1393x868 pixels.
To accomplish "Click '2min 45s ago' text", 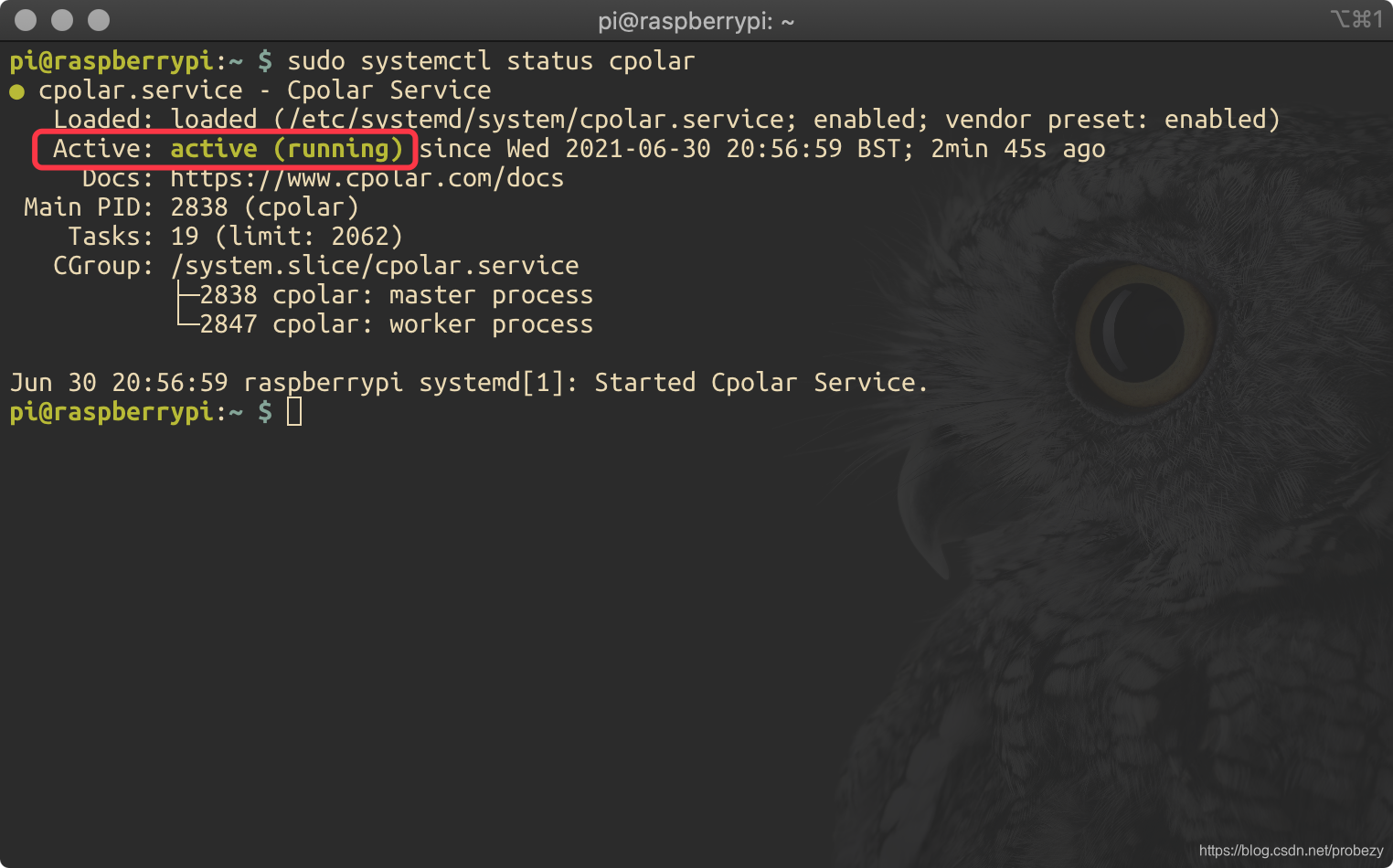I will point(1018,149).
